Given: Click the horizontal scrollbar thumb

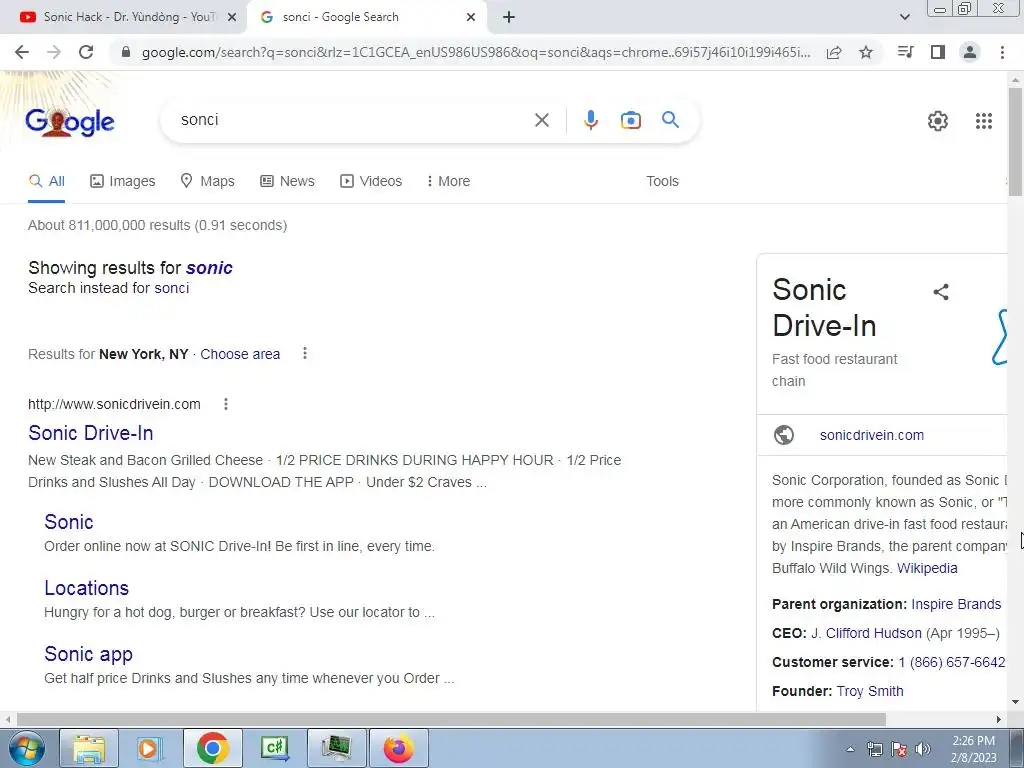Looking at the screenshot, I should click(x=451, y=719).
